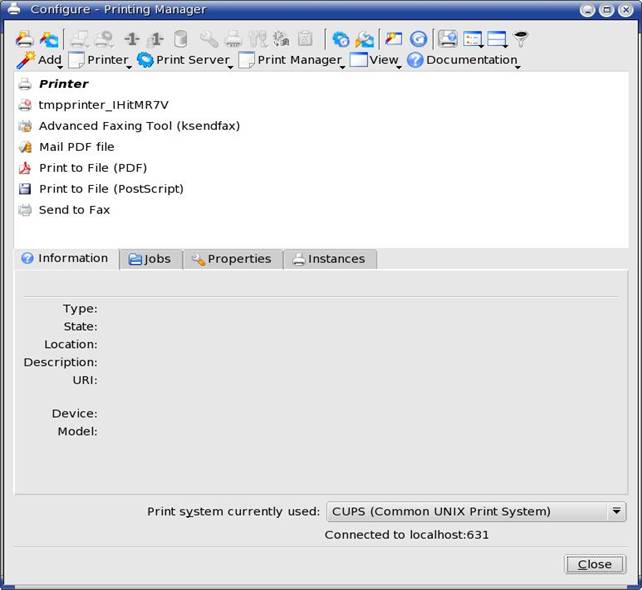This screenshot has height=590, width=642.
Task: Click the first printer icon in top toolbar
Action: [25, 40]
